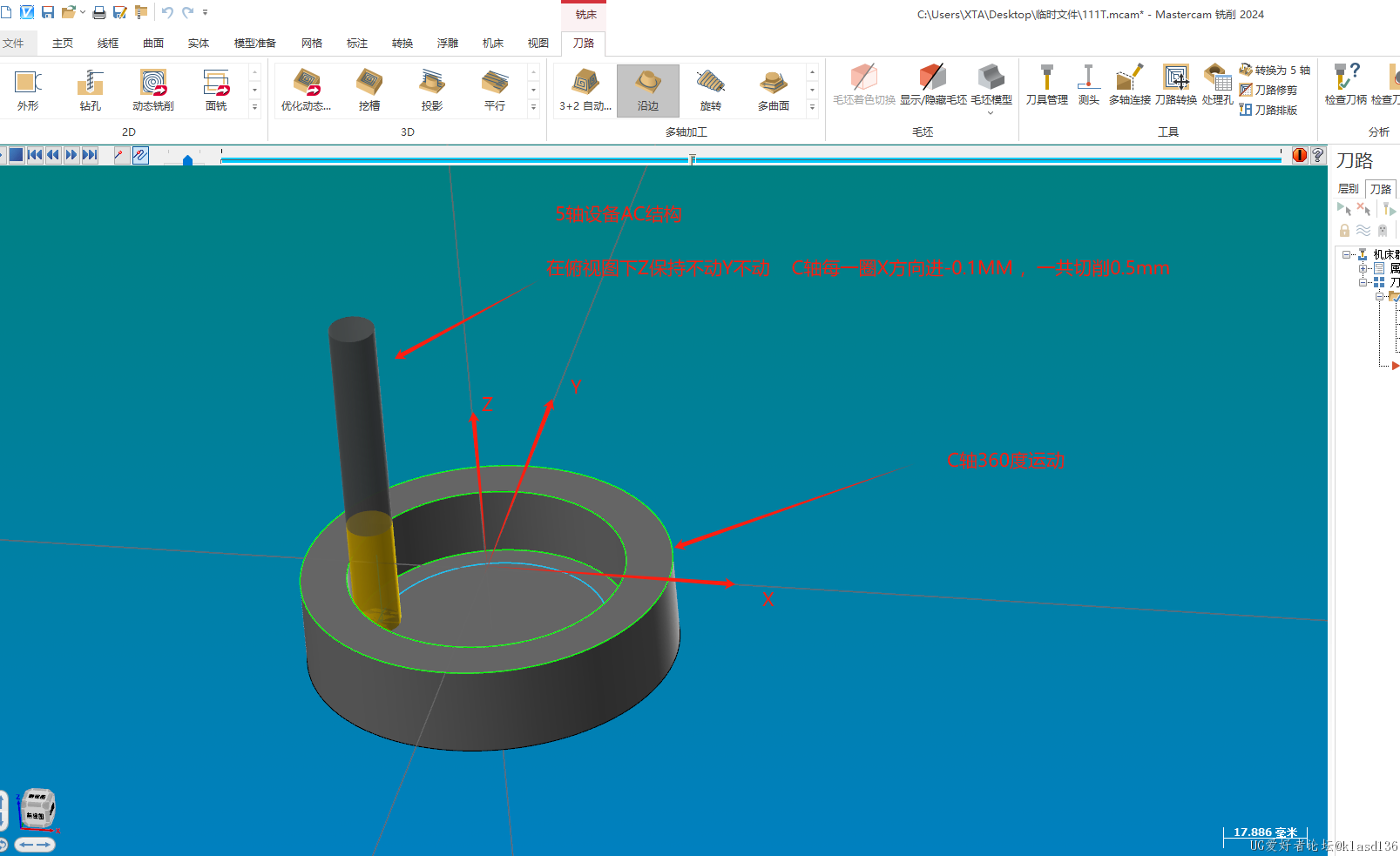The width and height of the screenshot is (1400, 856).
Task: Switch to the 曲面 surfaces tab
Action: coord(153,43)
